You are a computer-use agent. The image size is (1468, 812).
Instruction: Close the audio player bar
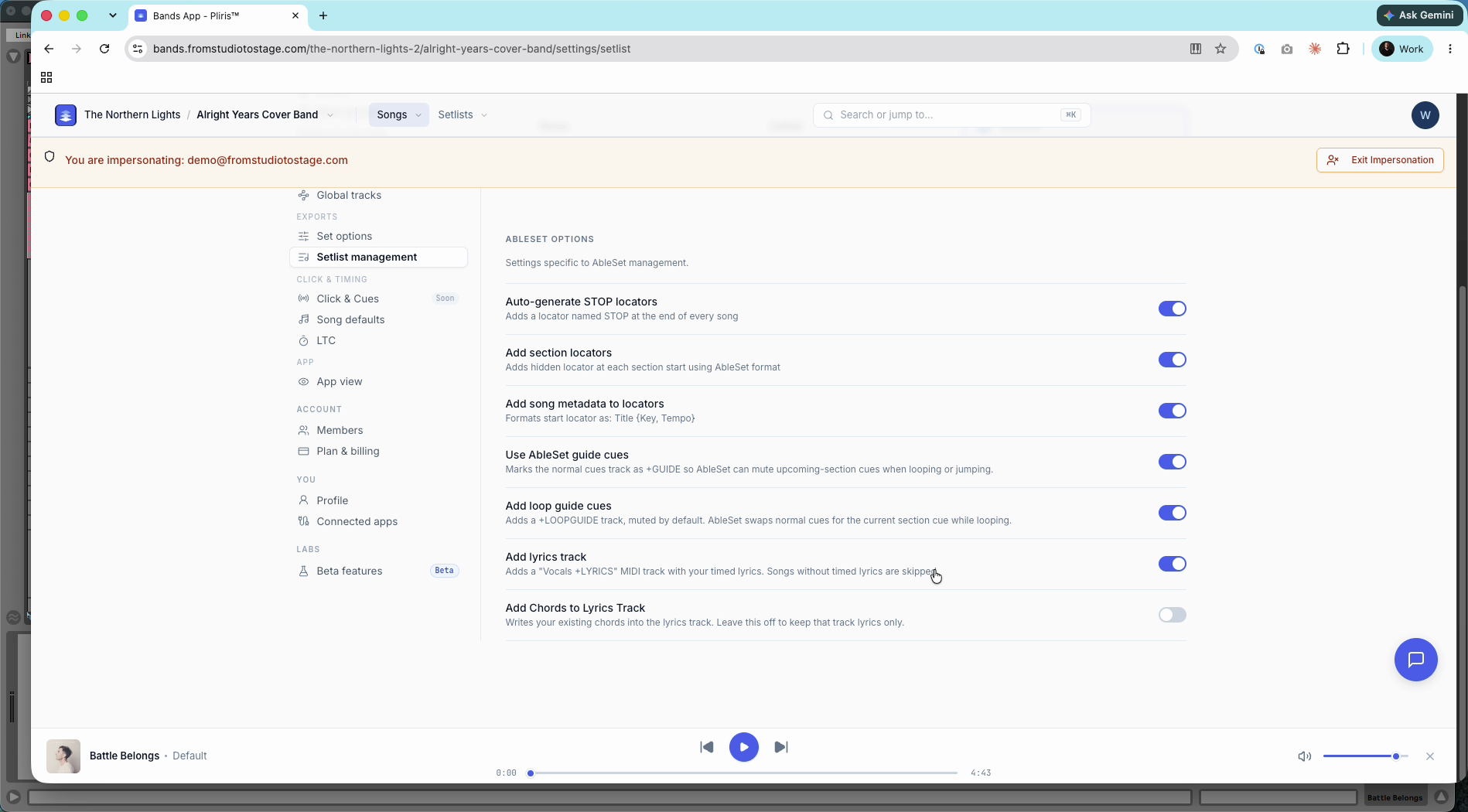(x=1430, y=756)
